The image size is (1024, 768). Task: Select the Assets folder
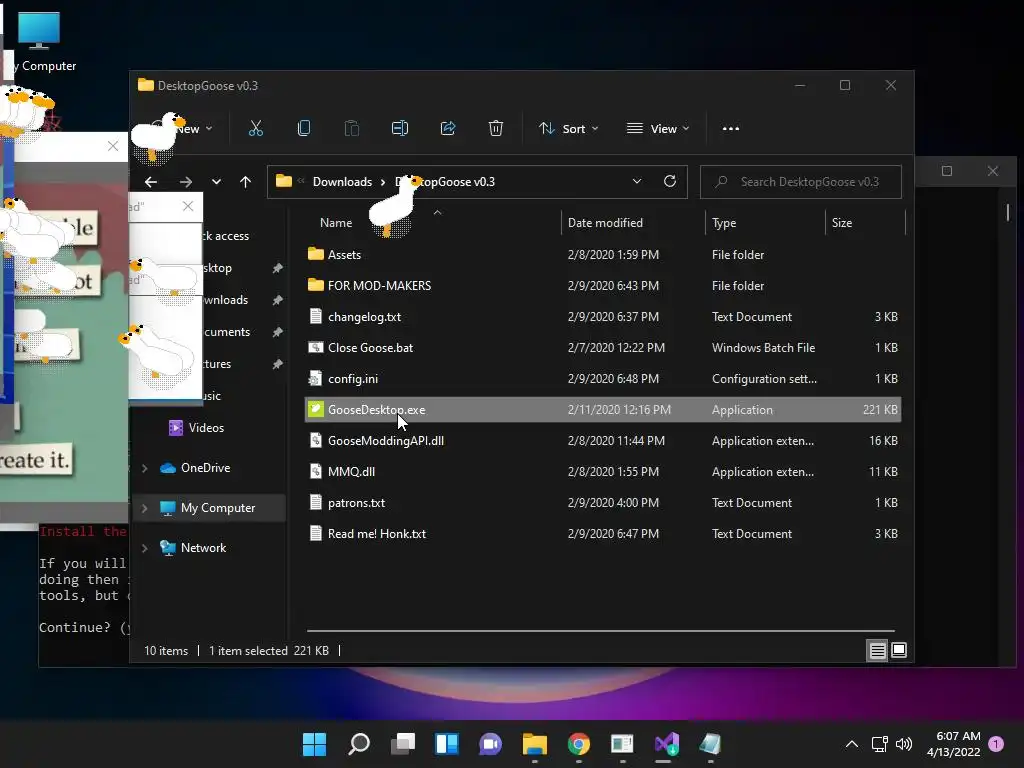coord(603,255)
